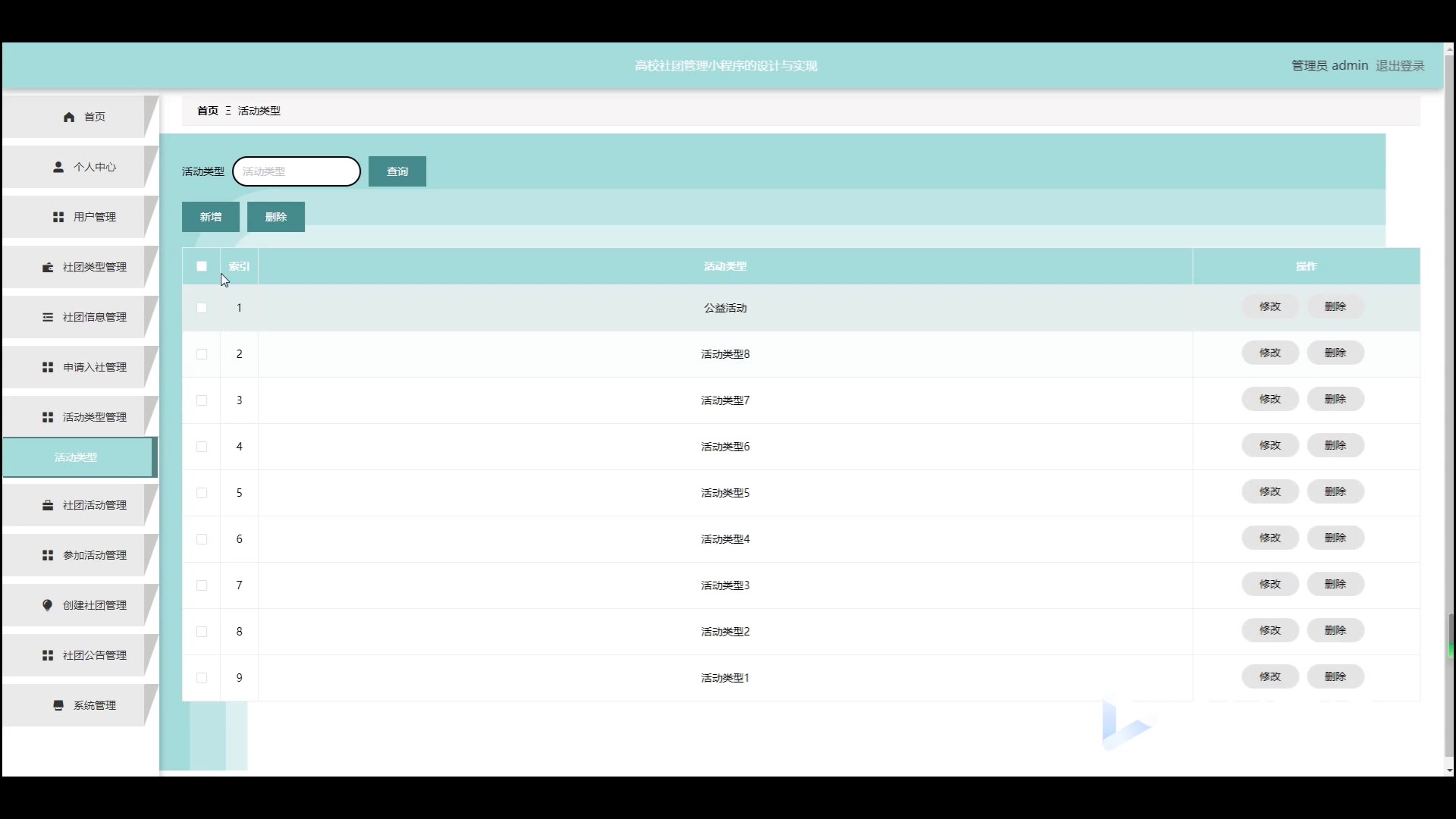Select the 活动类型 submenu item
The height and width of the screenshot is (819, 1456).
click(x=76, y=457)
